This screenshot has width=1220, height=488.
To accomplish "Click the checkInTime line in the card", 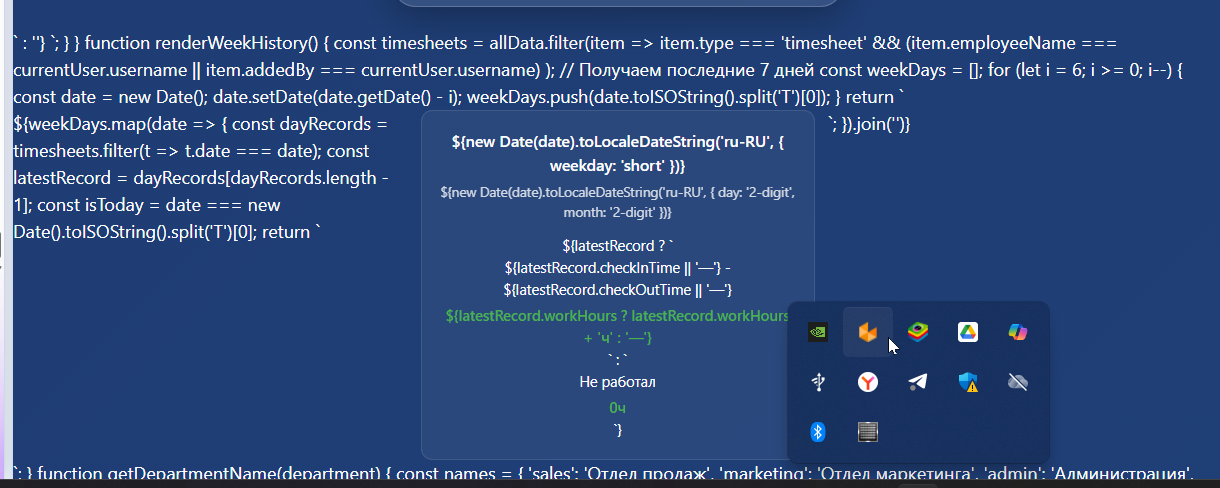I will coord(617,267).
